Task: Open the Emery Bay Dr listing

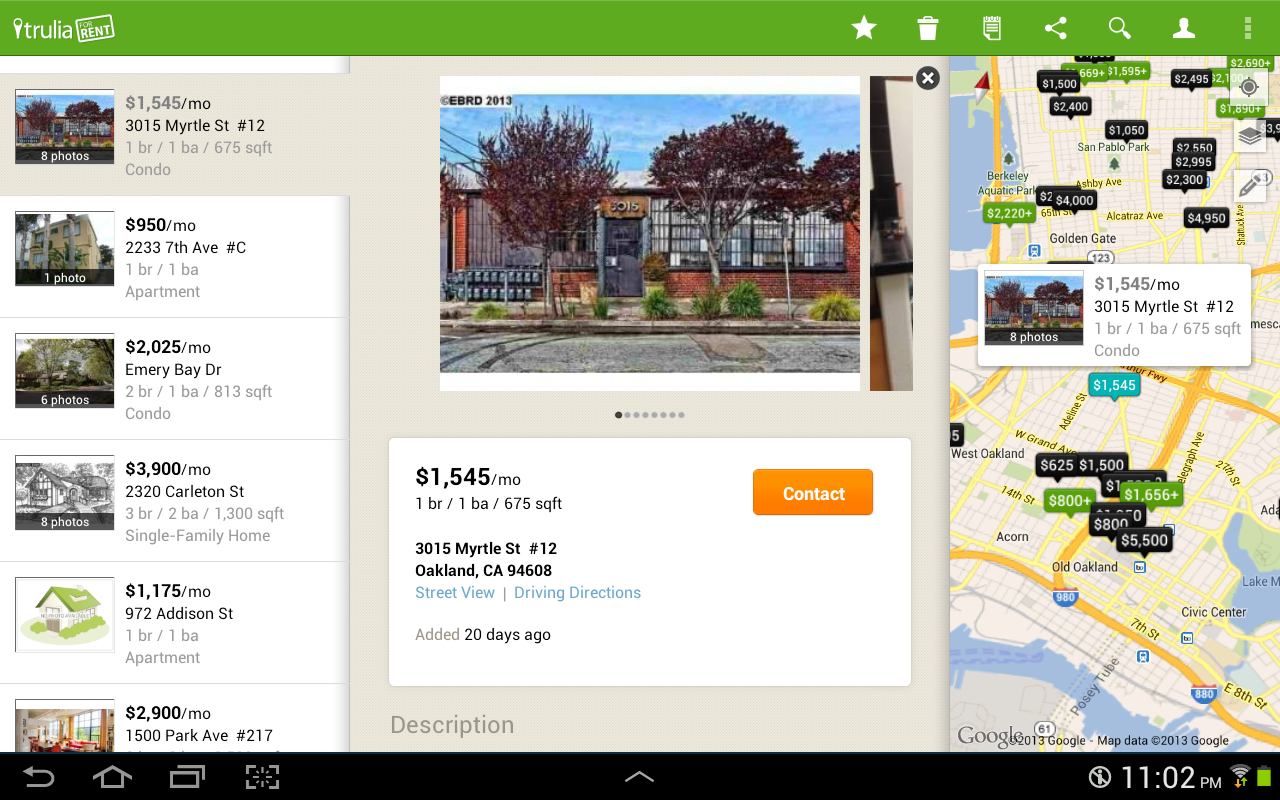Action: [175, 379]
